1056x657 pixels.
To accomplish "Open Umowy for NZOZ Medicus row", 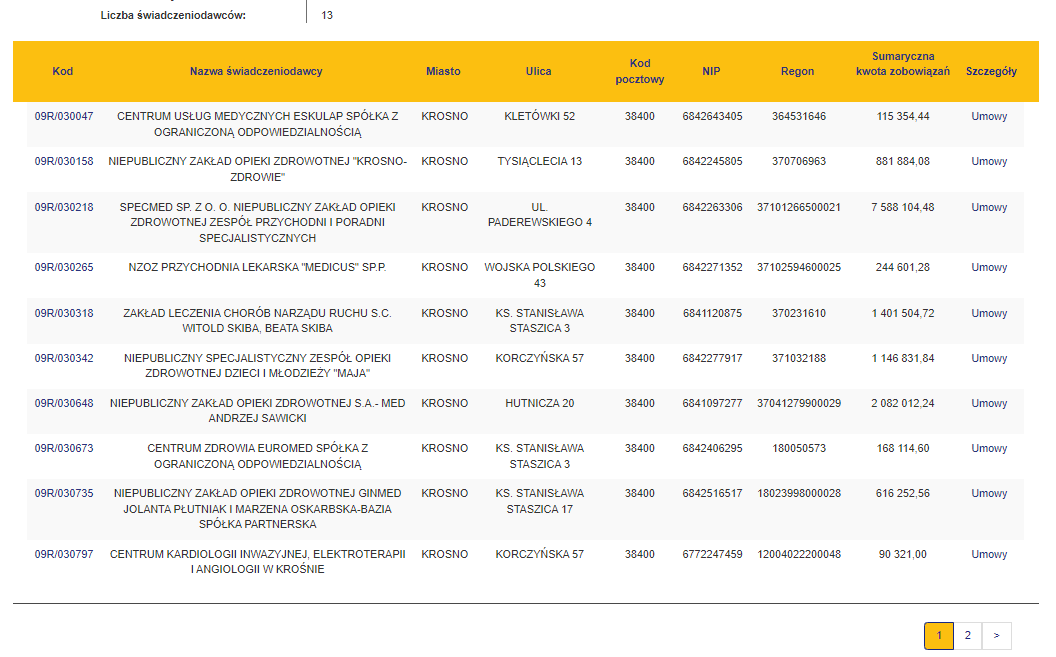I will point(989,267).
